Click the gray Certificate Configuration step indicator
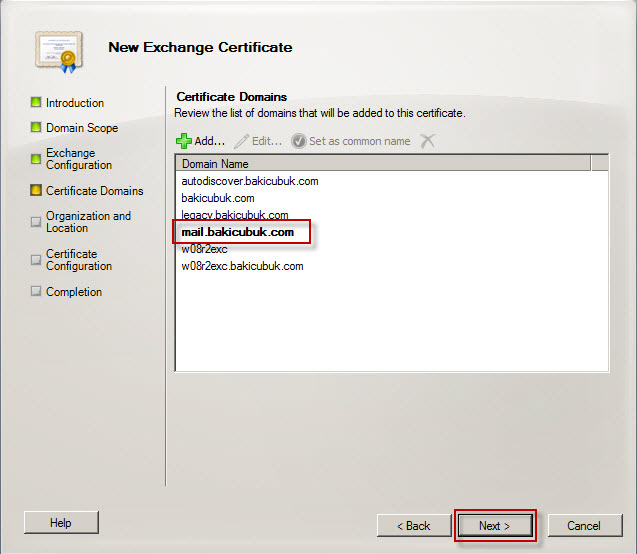The width and height of the screenshot is (637, 554). pos(36,260)
